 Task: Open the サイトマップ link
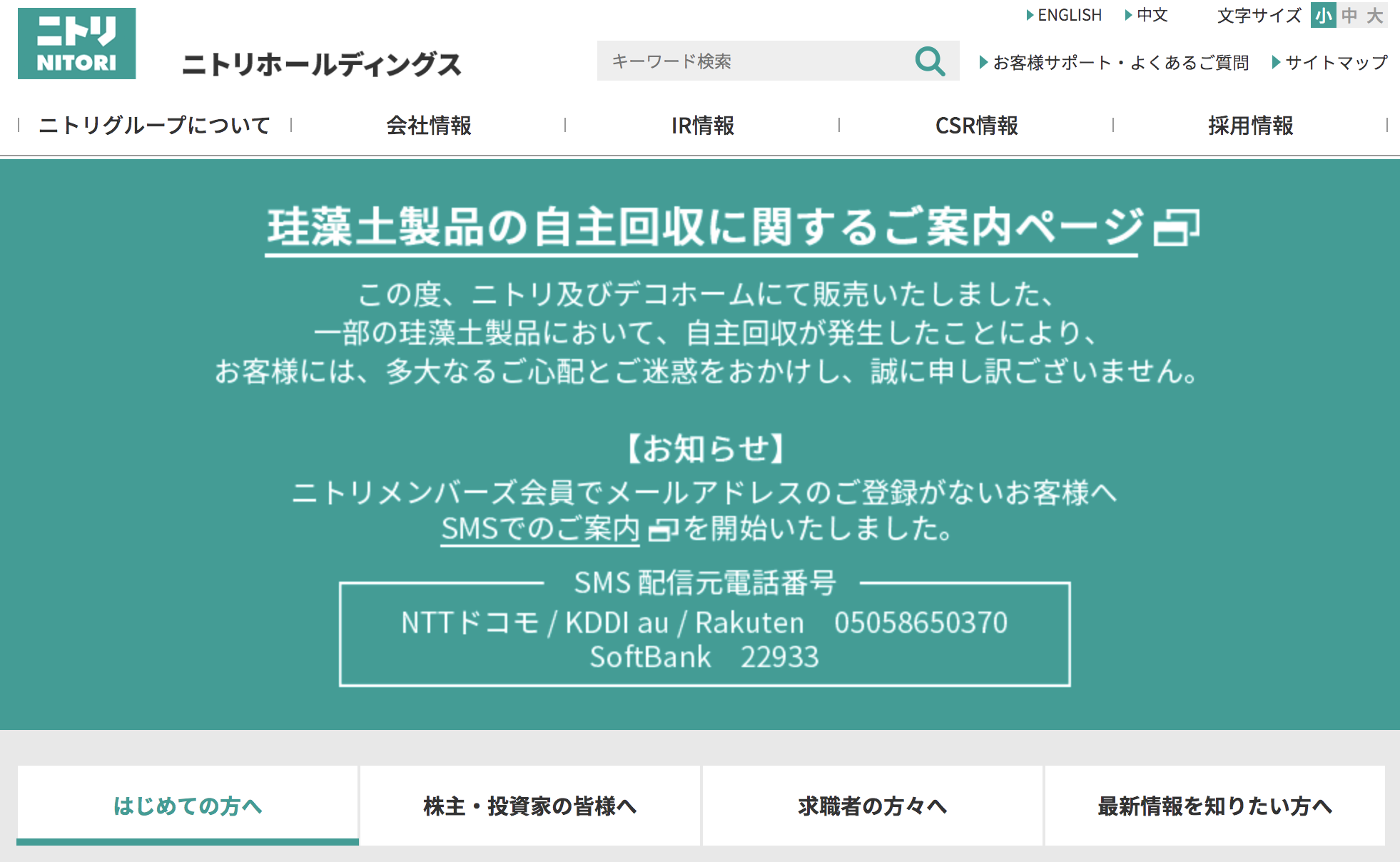pos(1336,62)
